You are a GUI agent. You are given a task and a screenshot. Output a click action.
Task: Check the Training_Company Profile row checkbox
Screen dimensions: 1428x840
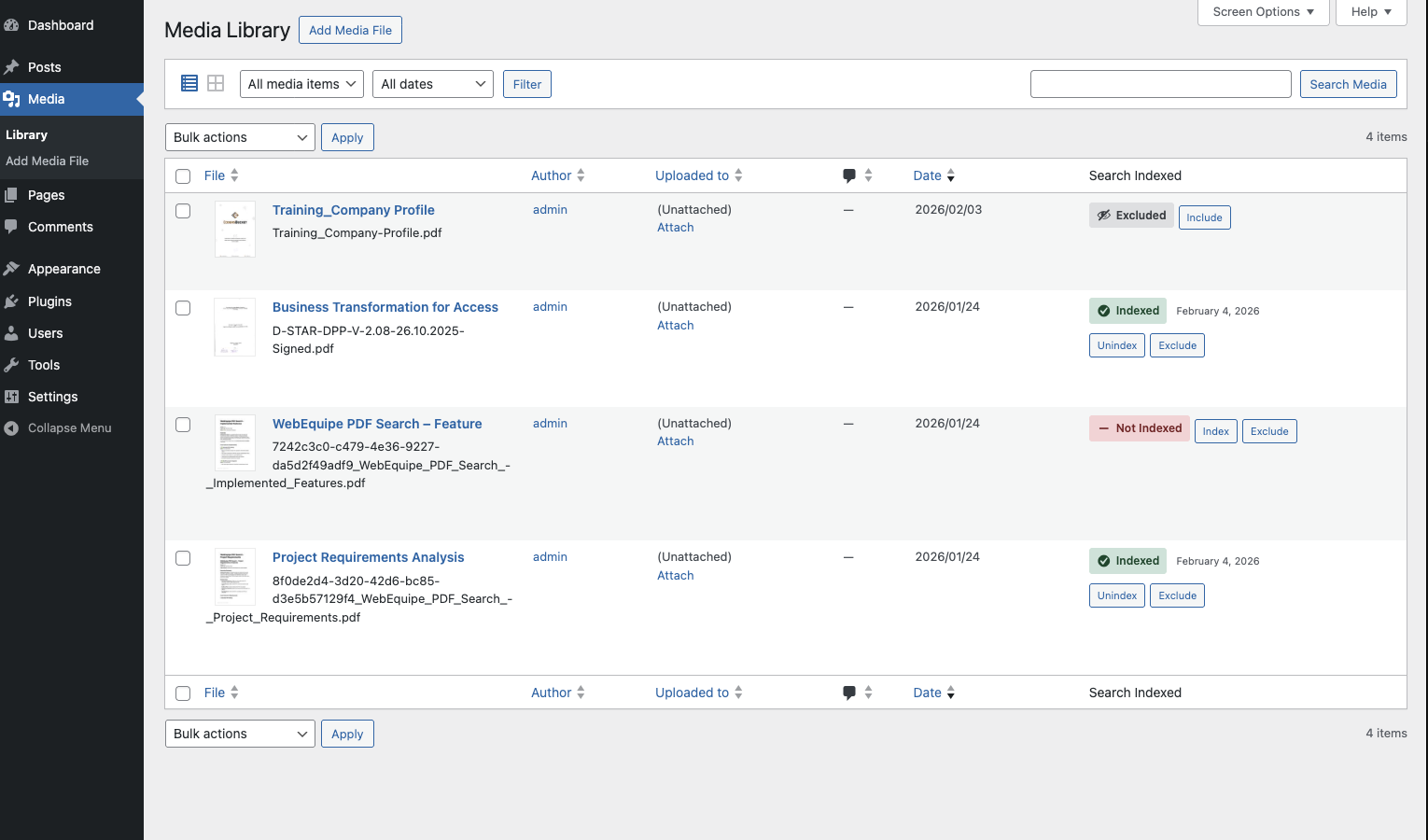point(183,211)
